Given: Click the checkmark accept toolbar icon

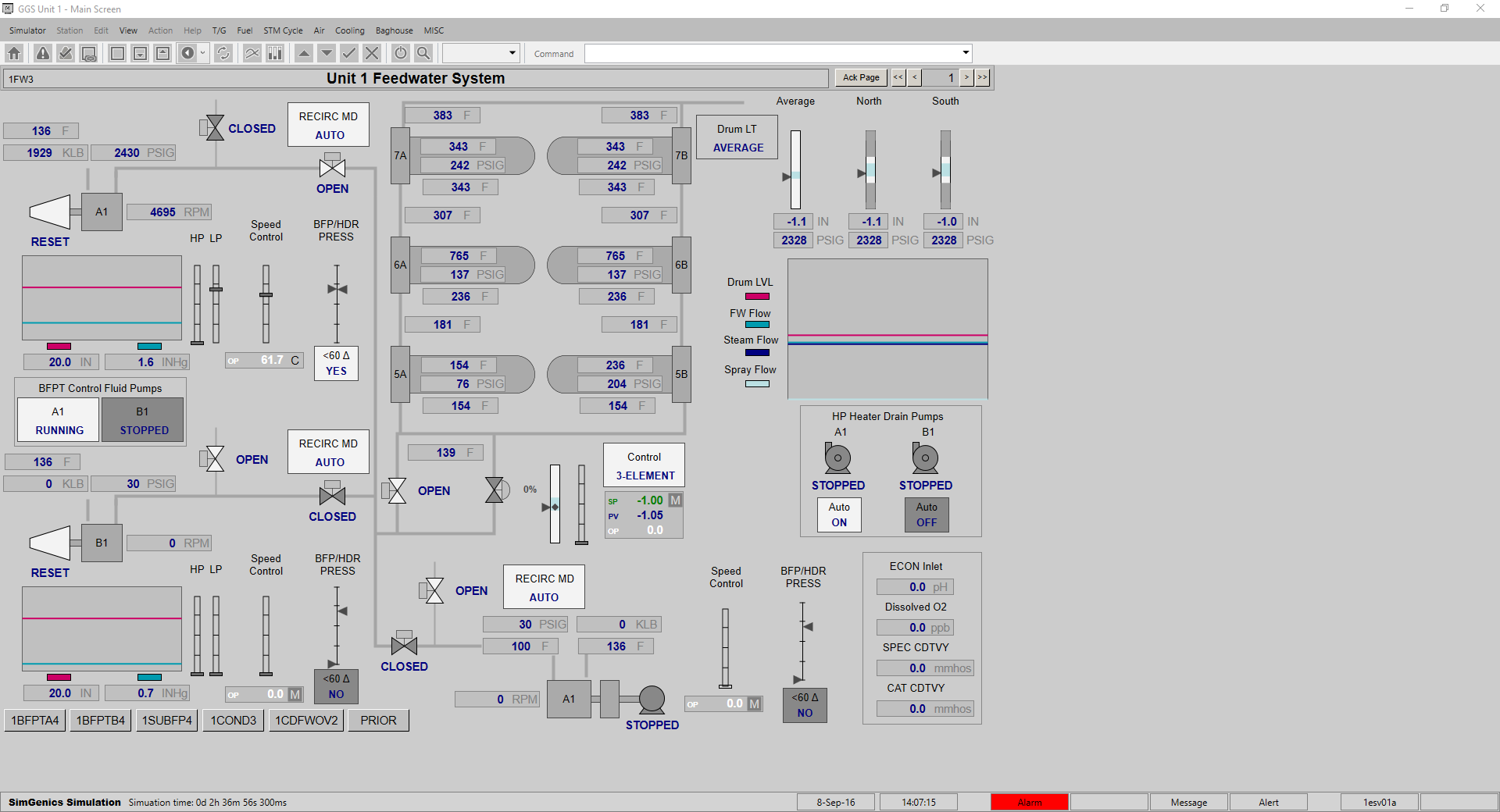Looking at the screenshot, I should coord(349,53).
